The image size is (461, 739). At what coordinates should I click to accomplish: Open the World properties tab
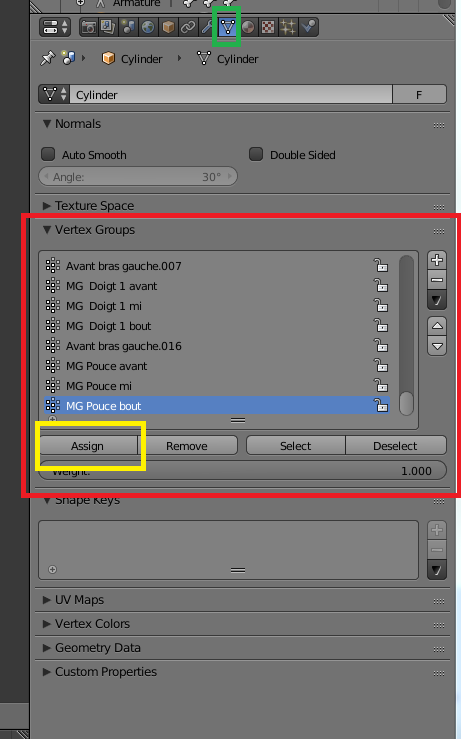point(148,27)
